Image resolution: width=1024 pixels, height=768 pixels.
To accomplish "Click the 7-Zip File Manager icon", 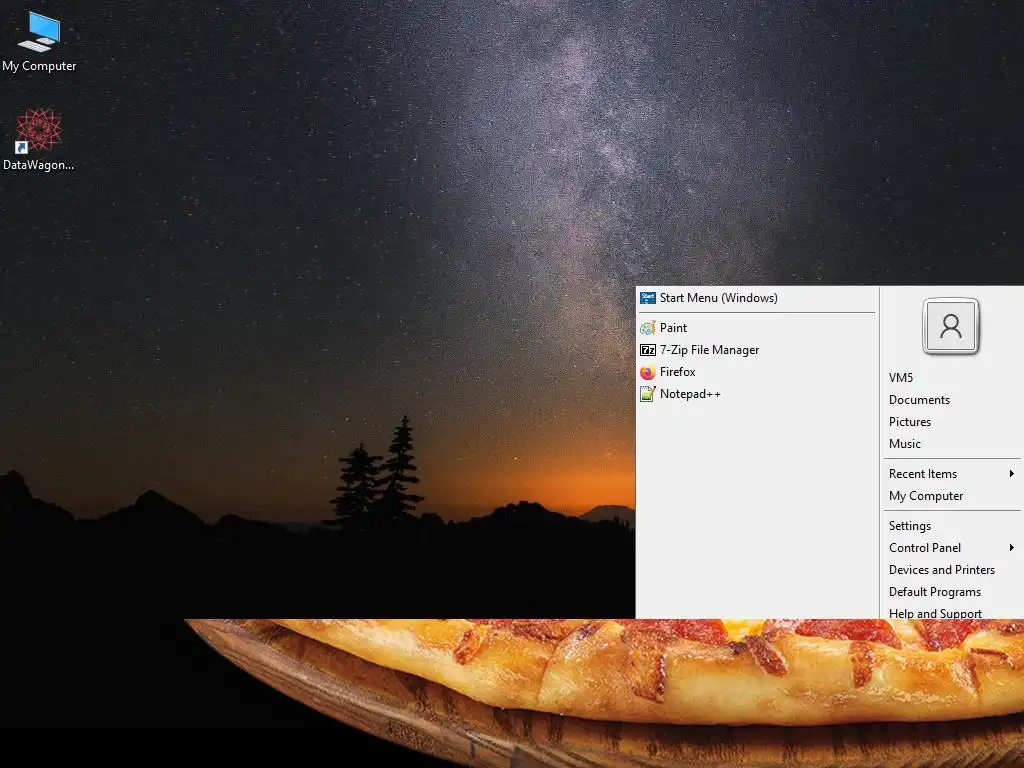I will click(647, 350).
